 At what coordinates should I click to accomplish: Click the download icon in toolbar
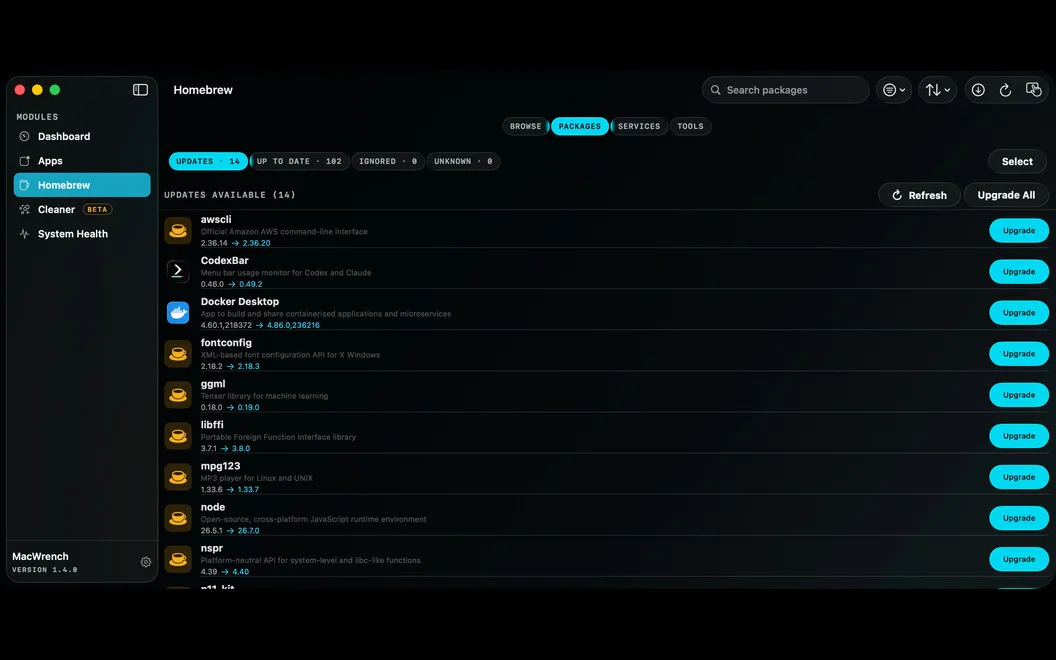(978, 90)
